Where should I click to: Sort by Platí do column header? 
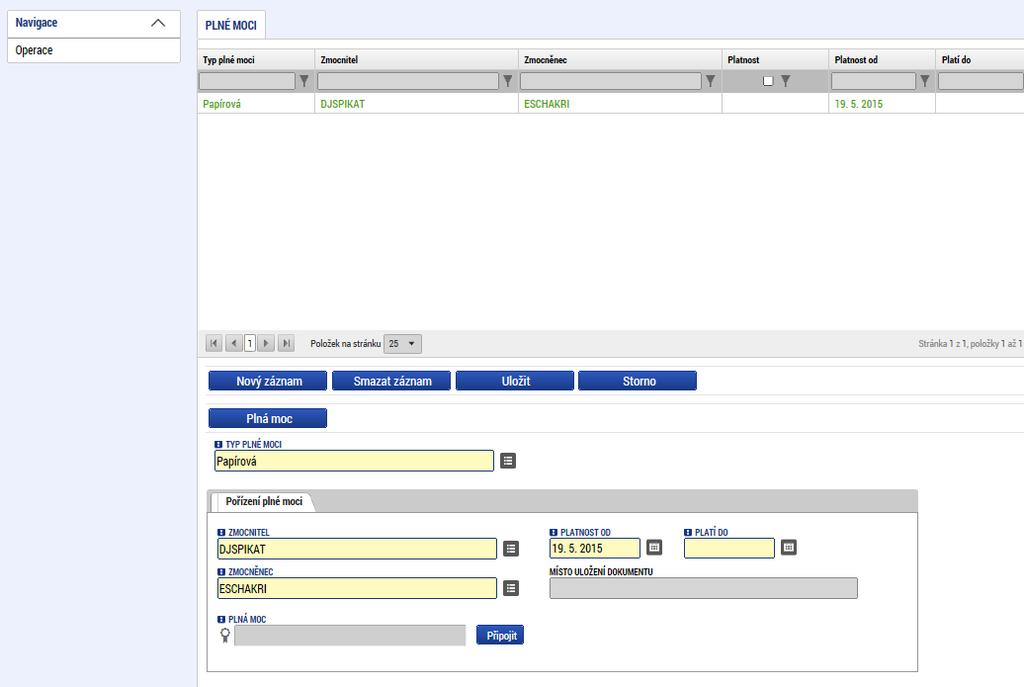tap(980, 59)
